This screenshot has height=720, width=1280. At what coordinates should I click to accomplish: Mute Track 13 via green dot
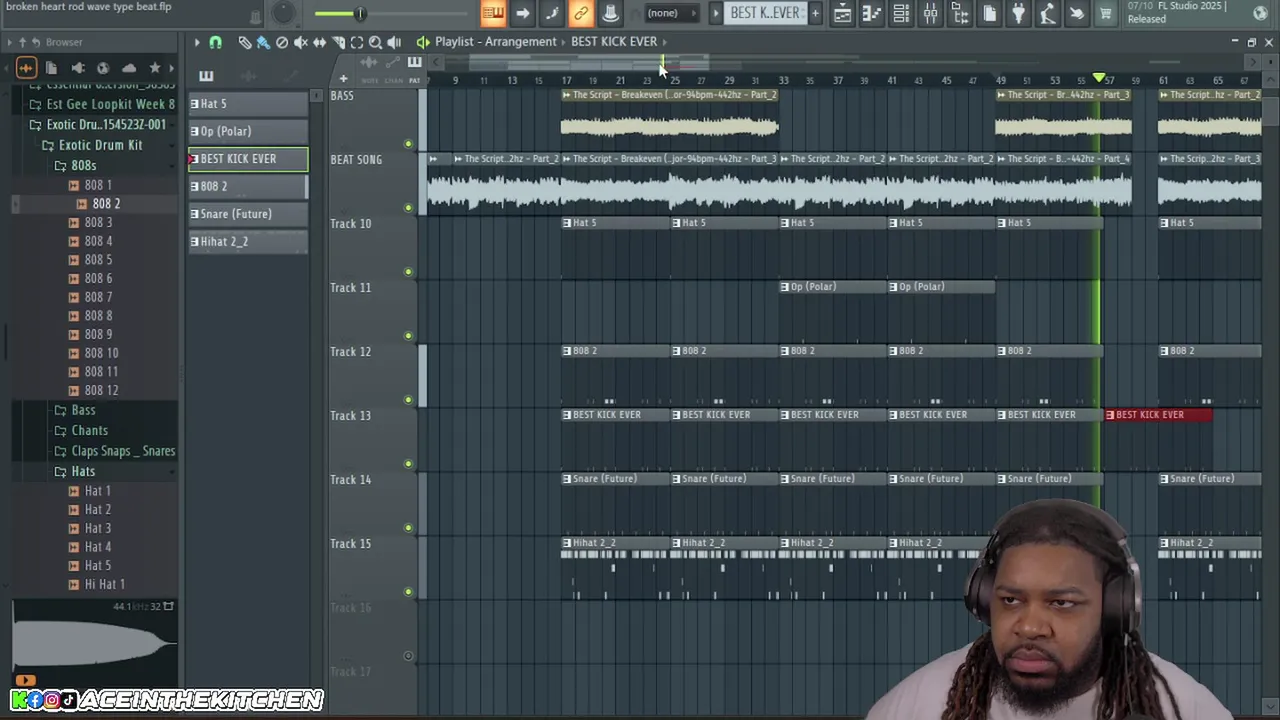pyautogui.click(x=408, y=464)
